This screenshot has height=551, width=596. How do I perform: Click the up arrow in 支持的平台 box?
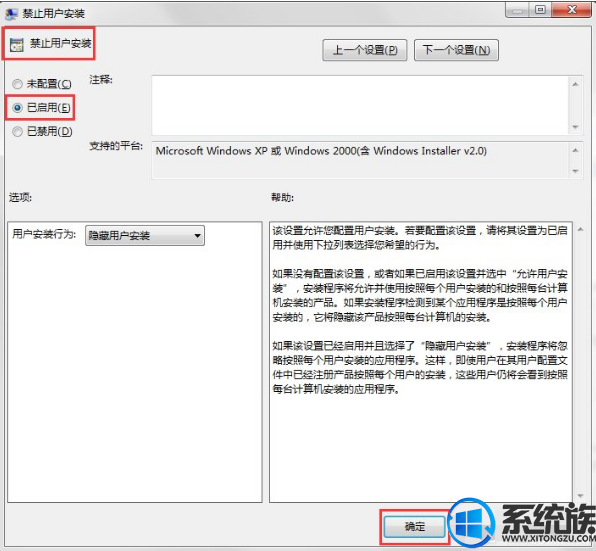point(575,150)
